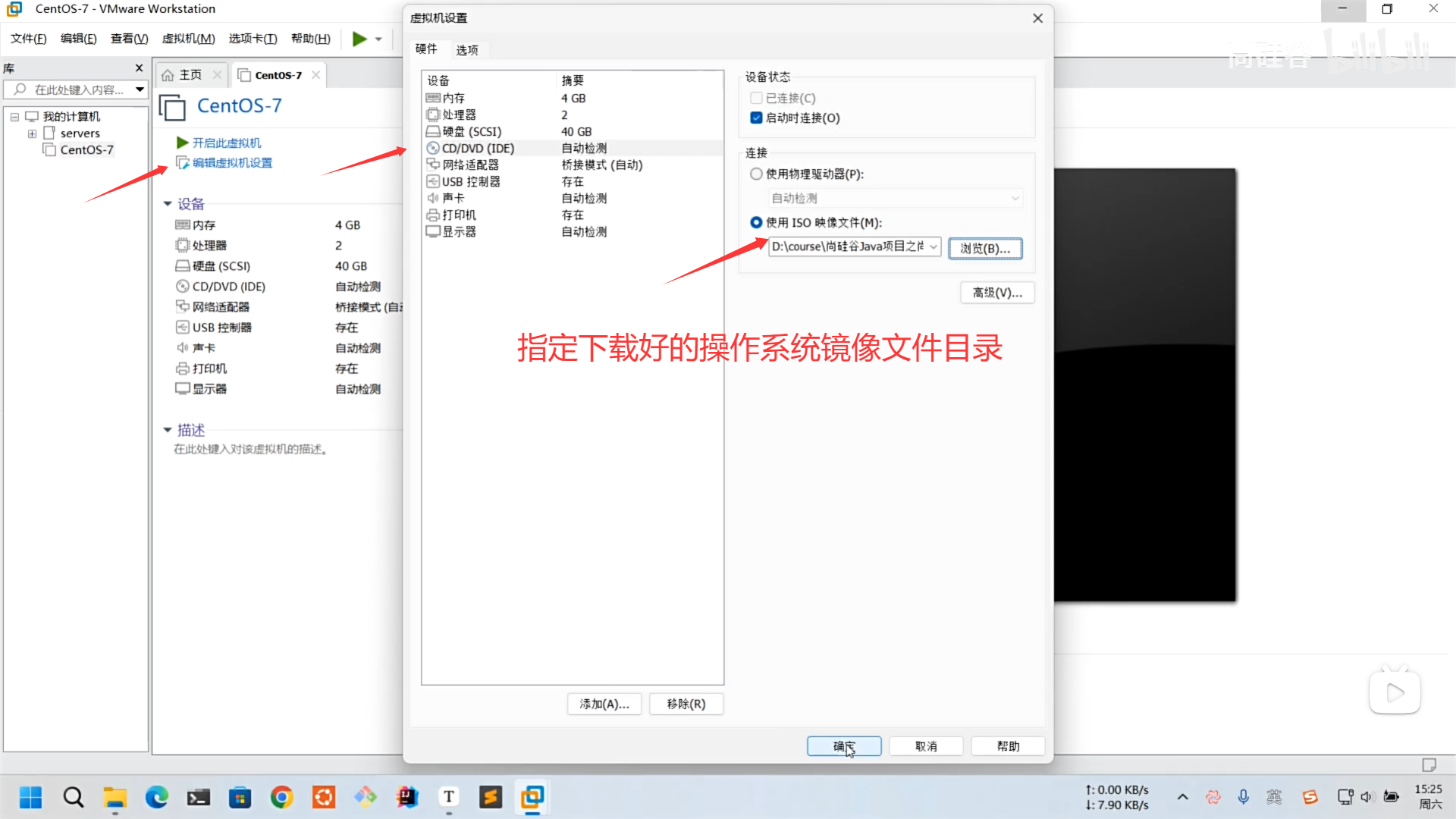The image size is (1456, 819).
Task: Expand the servers folder in library tree
Action: (32, 133)
